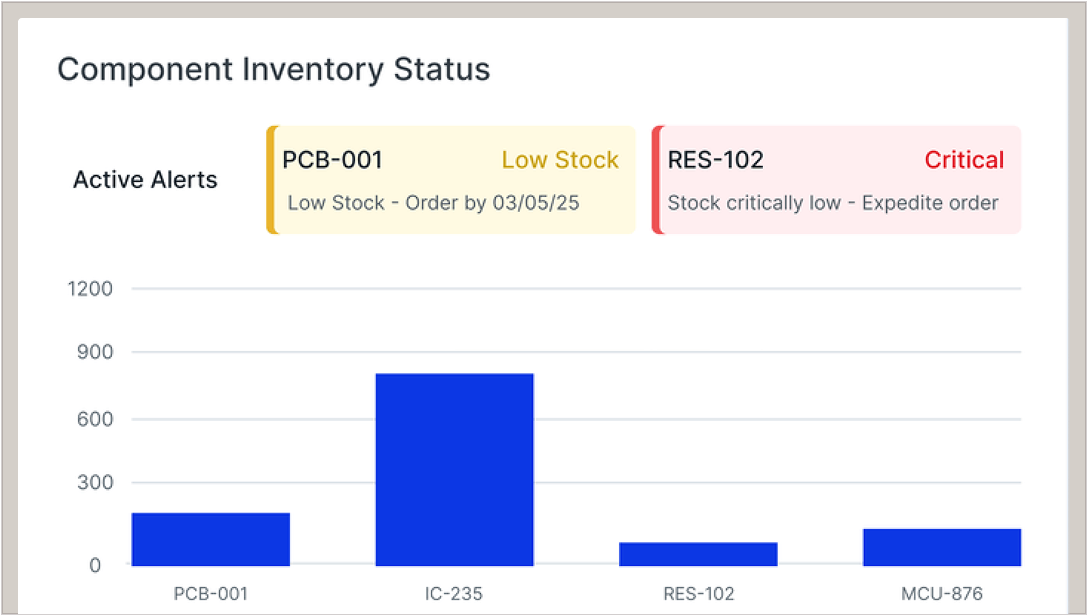Click the RES-102 x-axis label
This screenshot has height=615, width=1087.
pos(698,593)
